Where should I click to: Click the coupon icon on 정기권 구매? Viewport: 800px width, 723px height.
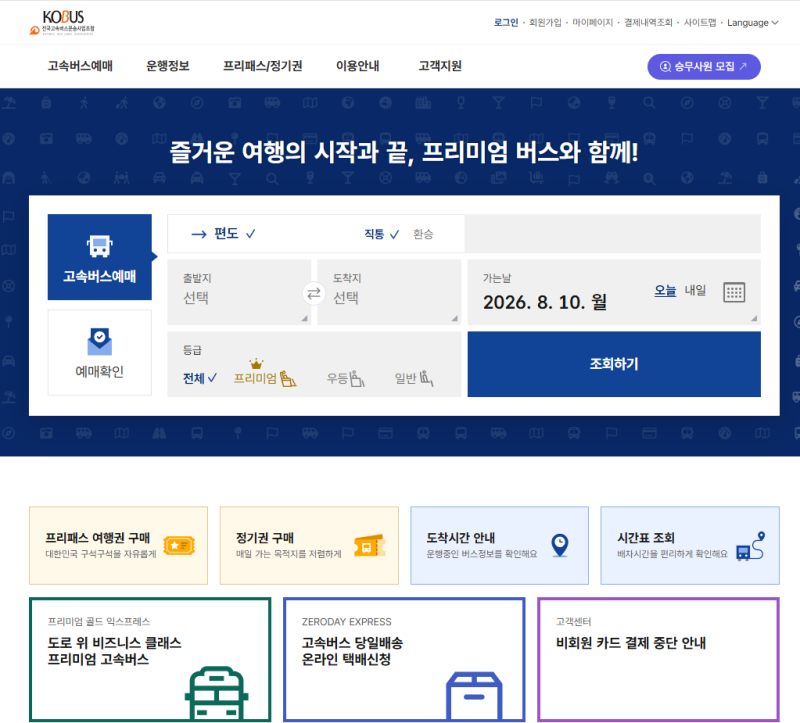coord(370,545)
